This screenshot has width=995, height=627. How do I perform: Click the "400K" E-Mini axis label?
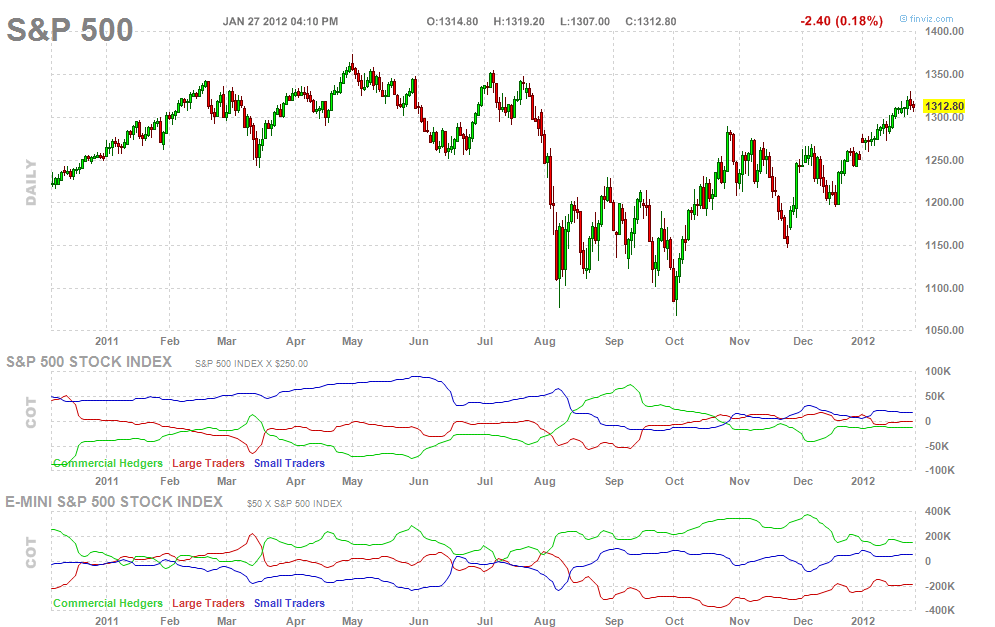click(x=938, y=512)
